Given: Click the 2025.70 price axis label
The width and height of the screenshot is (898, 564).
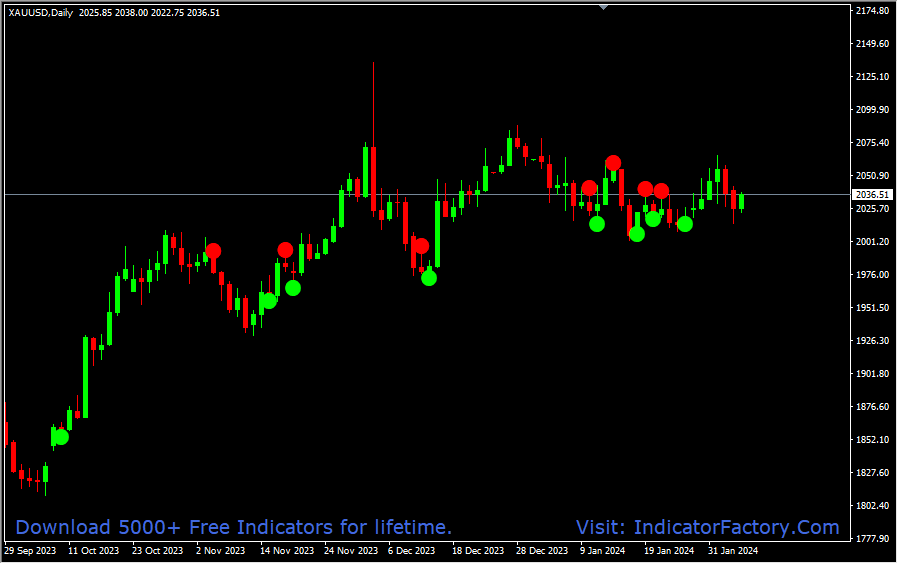Looking at the screenshot, I should (x=872, y=209).
